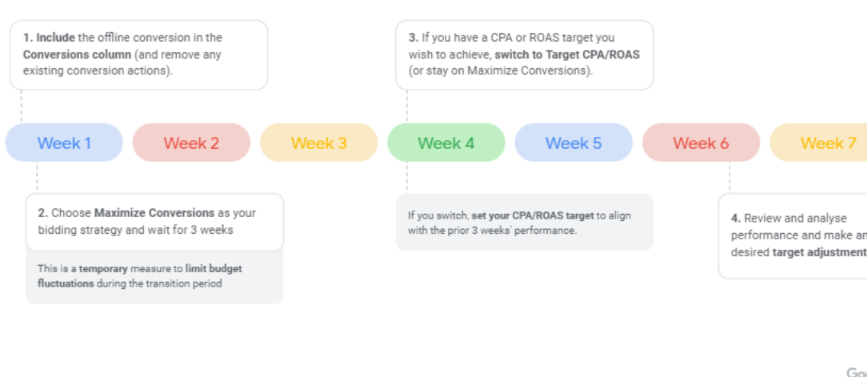Select the Week 7 timeline pill

818,143
